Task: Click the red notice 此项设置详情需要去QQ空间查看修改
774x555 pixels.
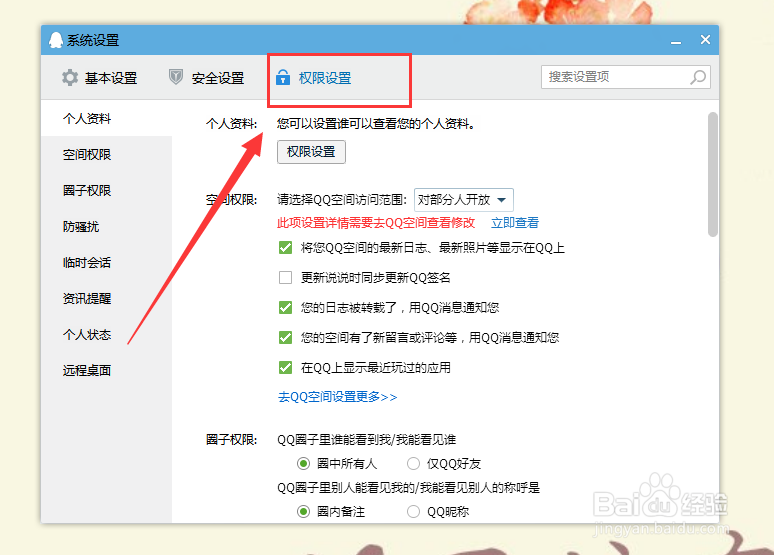Action: pyautogui.click(x=376, y=223)
